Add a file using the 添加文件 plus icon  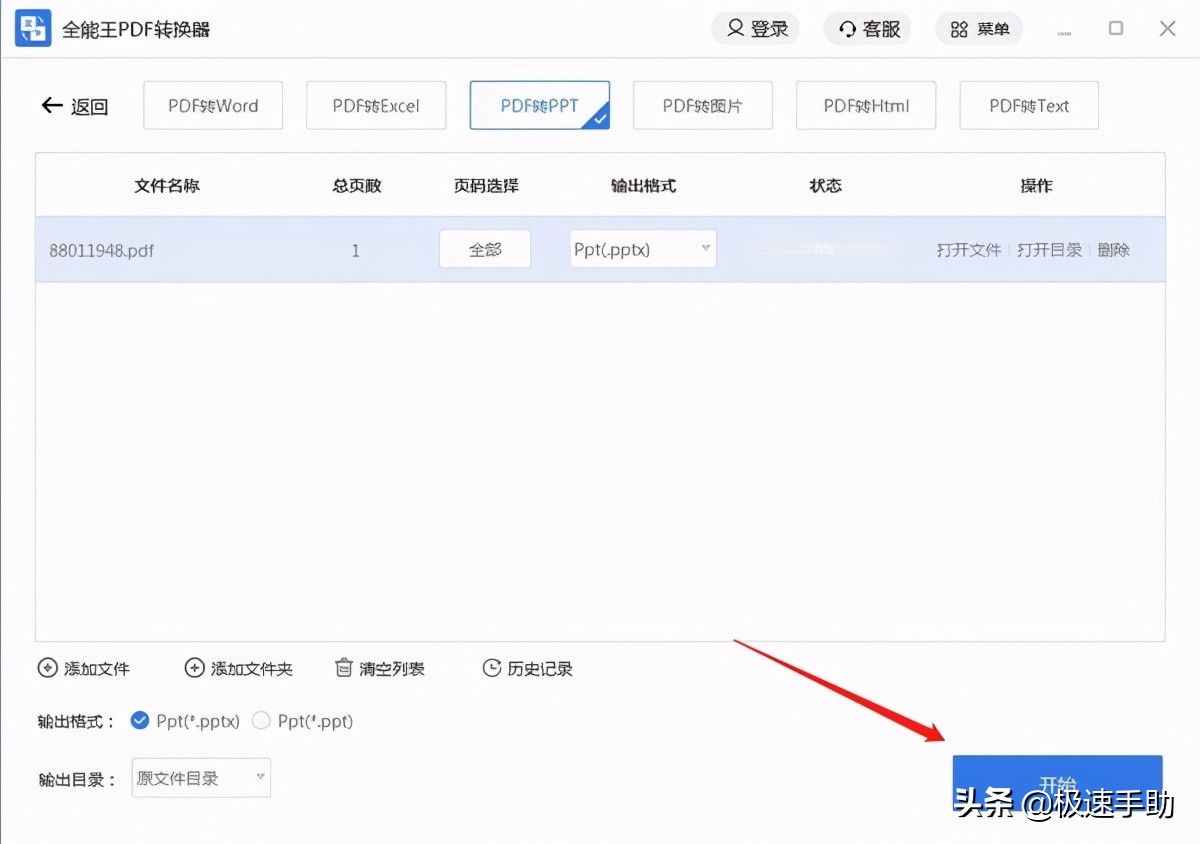click(47, 668)
